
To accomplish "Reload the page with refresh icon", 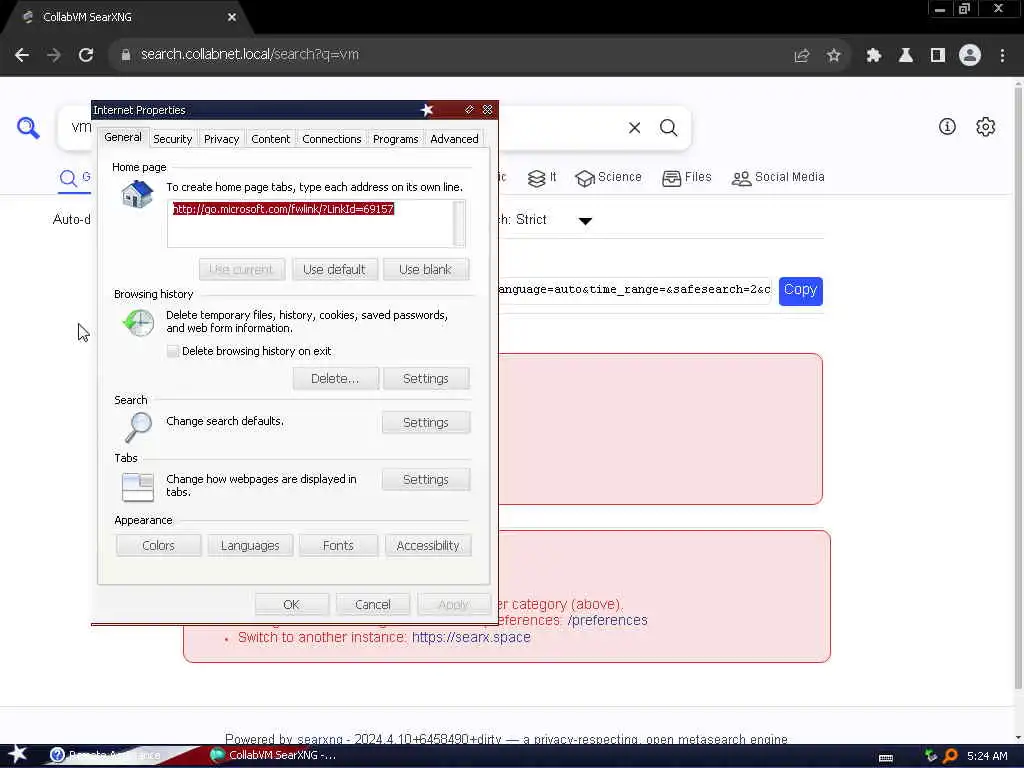I will [86, 55].
